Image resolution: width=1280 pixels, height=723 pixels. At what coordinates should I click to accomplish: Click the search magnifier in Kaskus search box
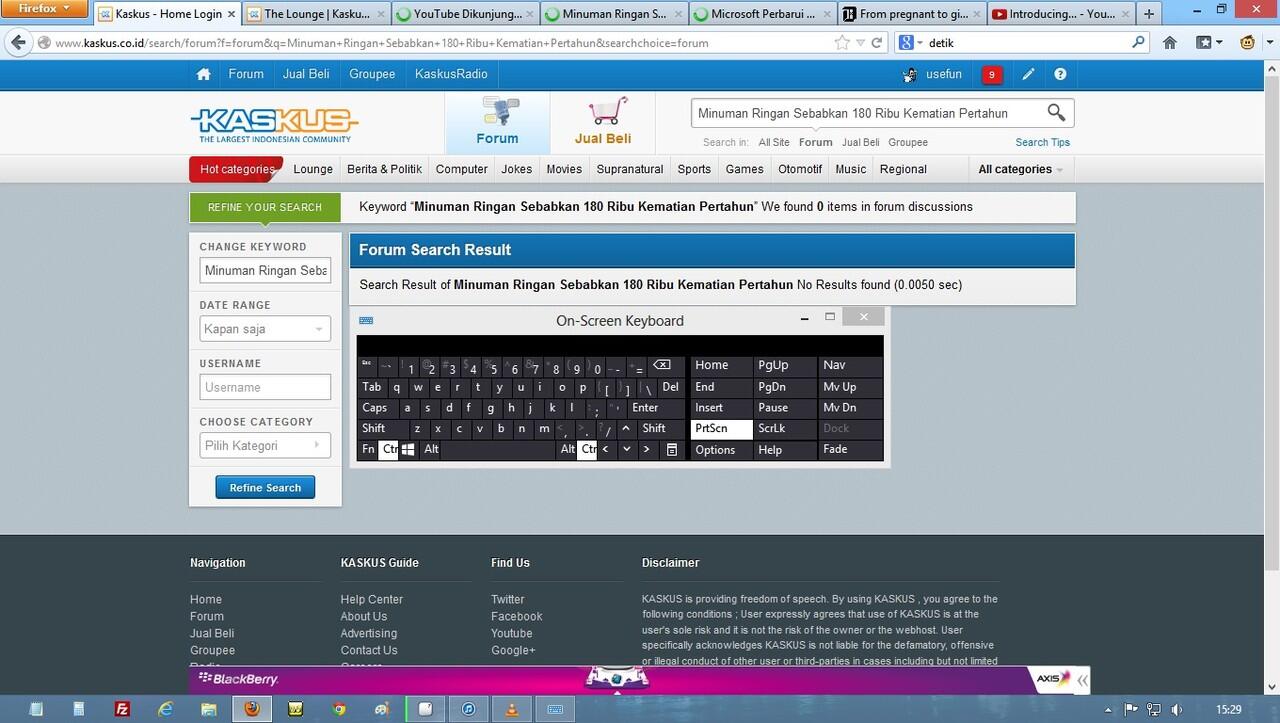[x=1056, y=112]
